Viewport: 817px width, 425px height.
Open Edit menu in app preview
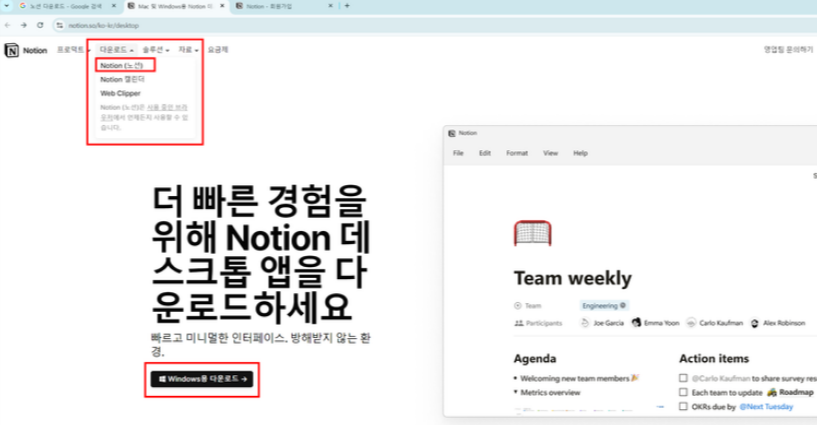[x=485, y=153]
